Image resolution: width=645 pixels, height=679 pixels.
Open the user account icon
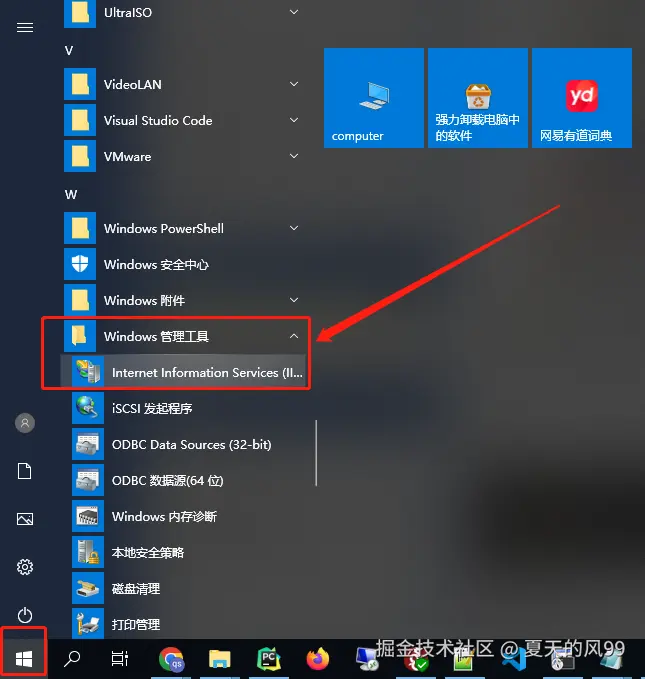point(25,423)
